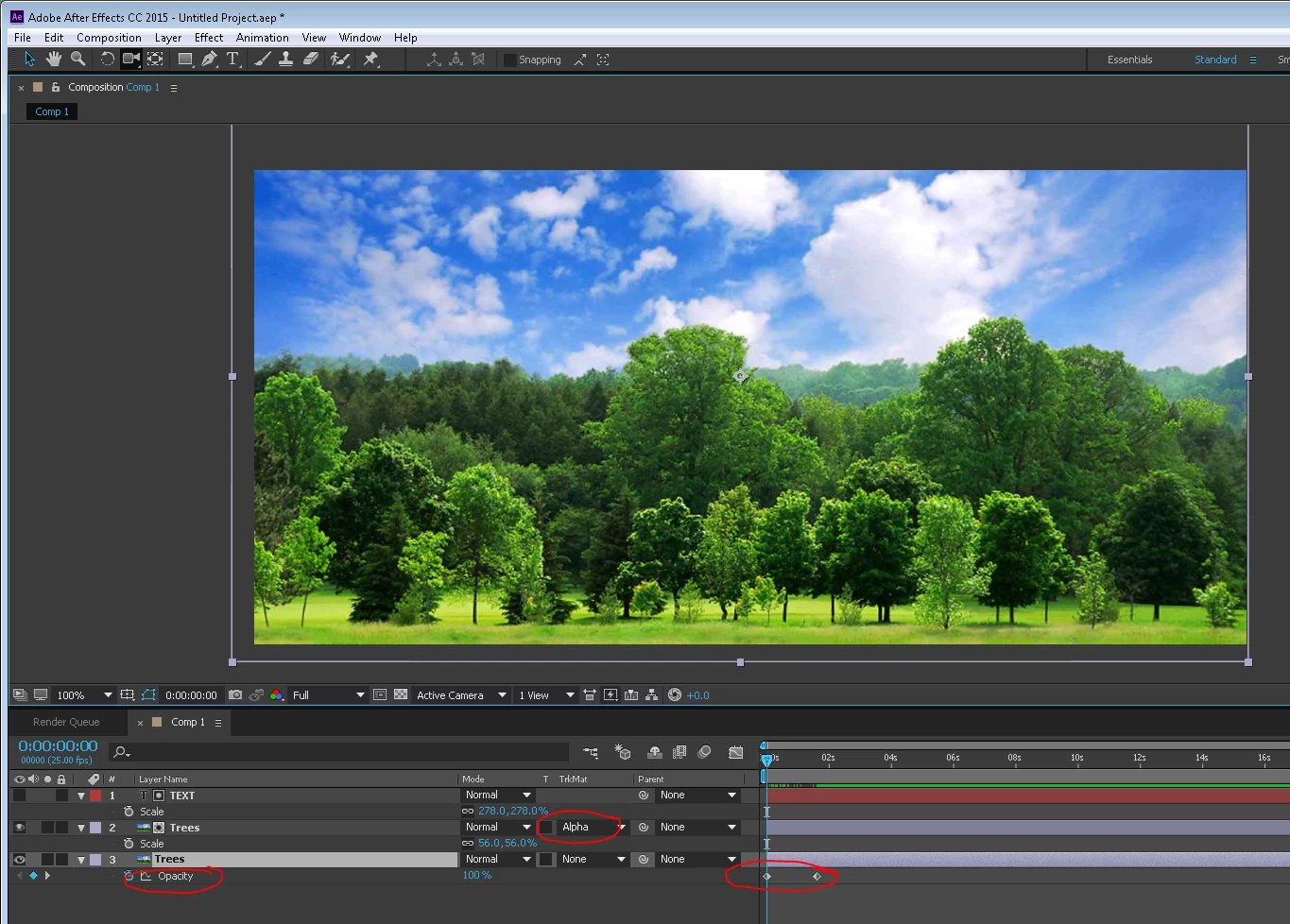Switch to the Essentials workspace
The image size is (1290, 924).
coord(1129,60)
